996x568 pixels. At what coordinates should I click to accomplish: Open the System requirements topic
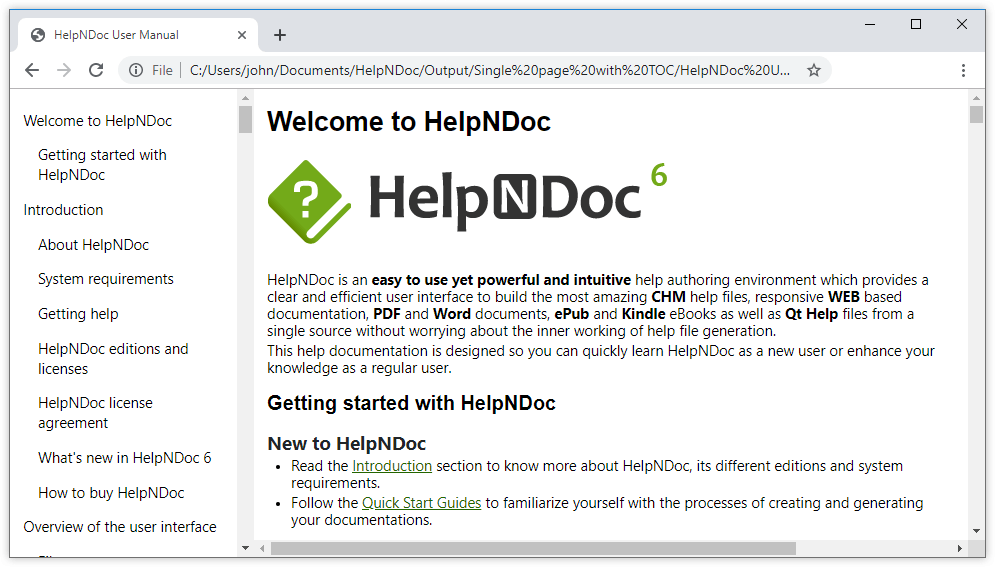pyautogui.click(x=105, y=279)
